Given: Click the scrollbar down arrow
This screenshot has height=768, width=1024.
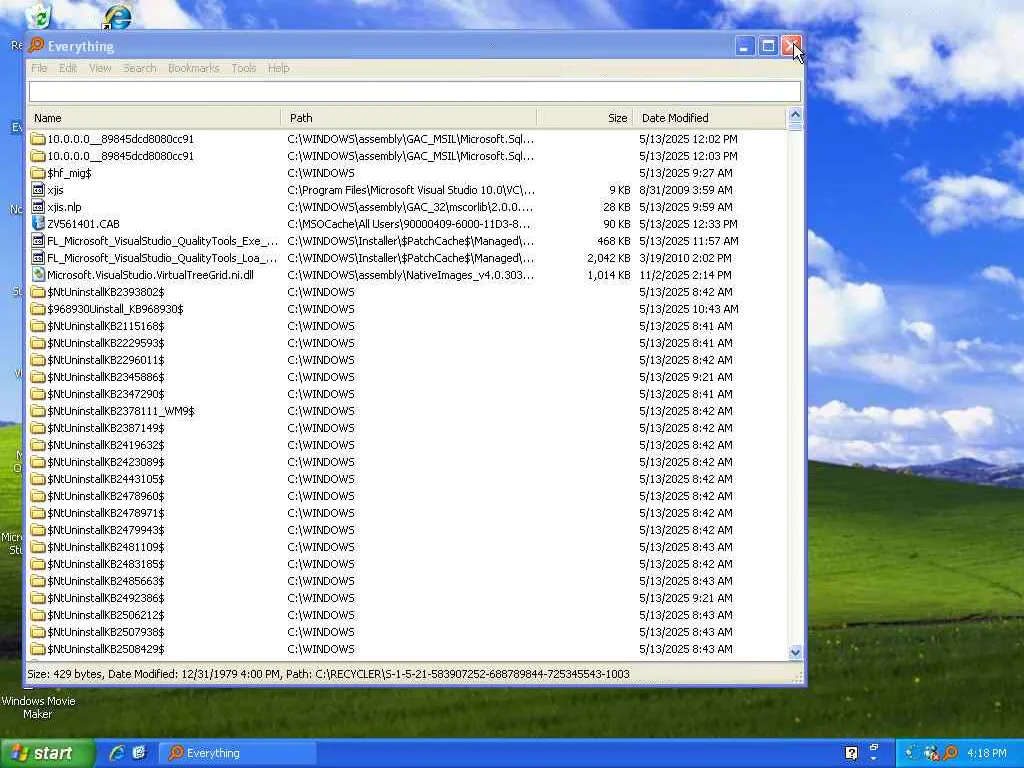Looking at the screenshot, I should coord(795,652).
